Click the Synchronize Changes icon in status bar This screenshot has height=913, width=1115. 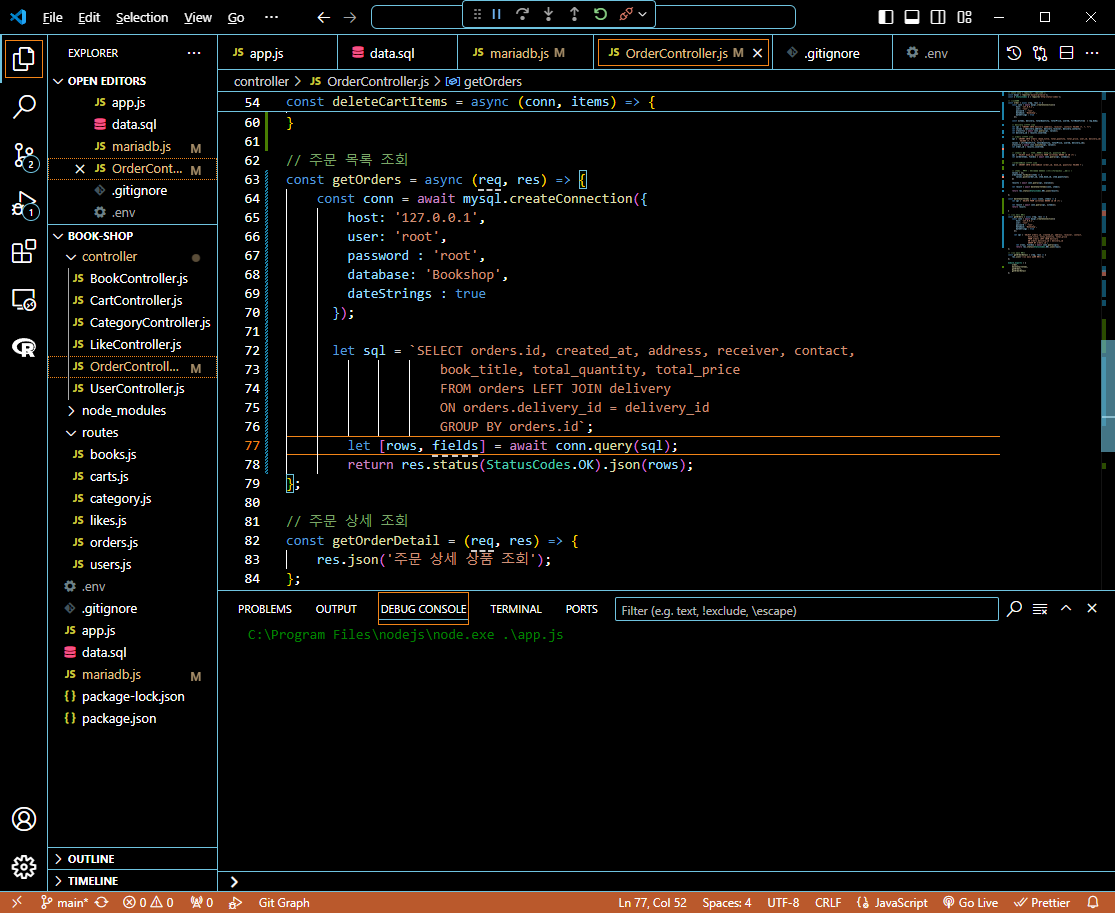(102, 902)
